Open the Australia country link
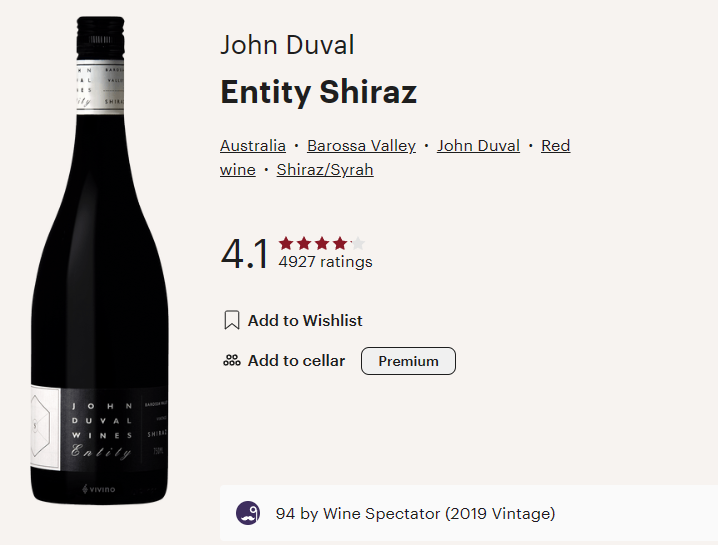 point(253,146)
